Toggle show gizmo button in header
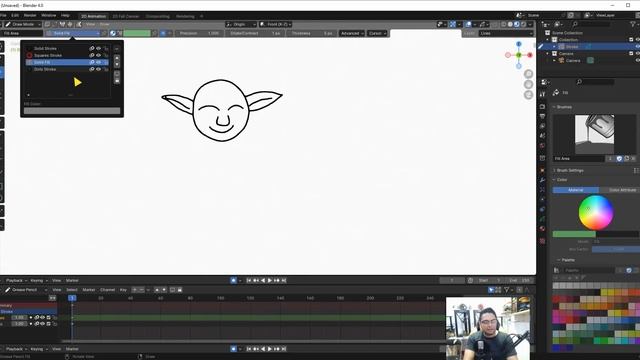 click(x=453, y=24)
